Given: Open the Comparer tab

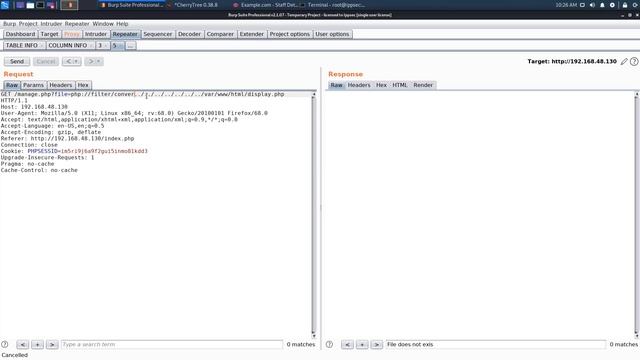Looking at the screenshot, I should click(220, 34).
